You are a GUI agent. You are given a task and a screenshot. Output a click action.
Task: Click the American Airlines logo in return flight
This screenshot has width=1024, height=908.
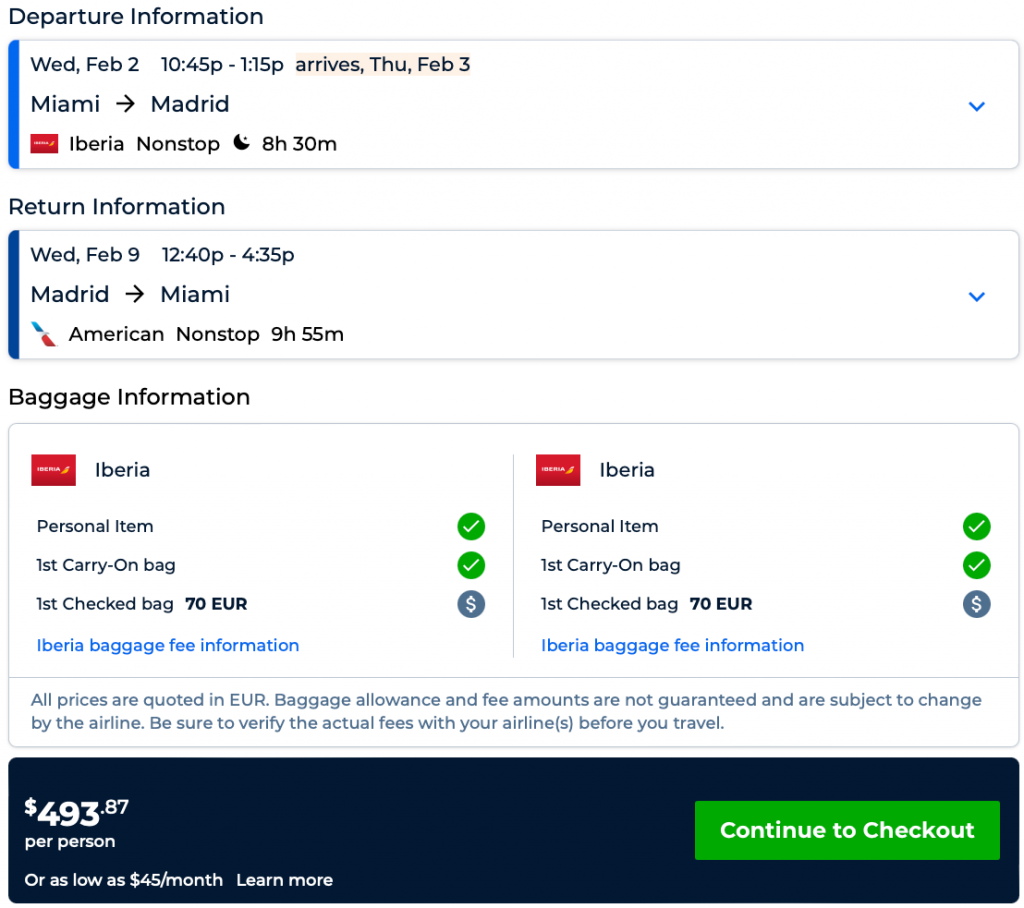44,334
